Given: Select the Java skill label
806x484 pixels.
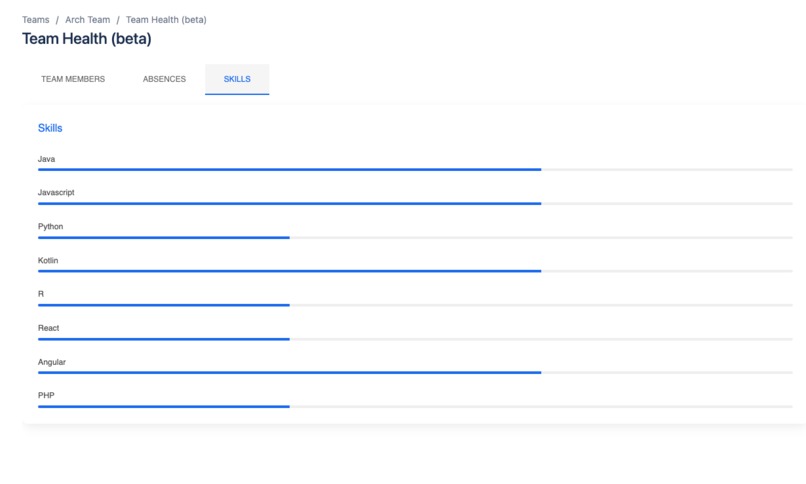Looking at the screenshot, I should pos(46,159).
